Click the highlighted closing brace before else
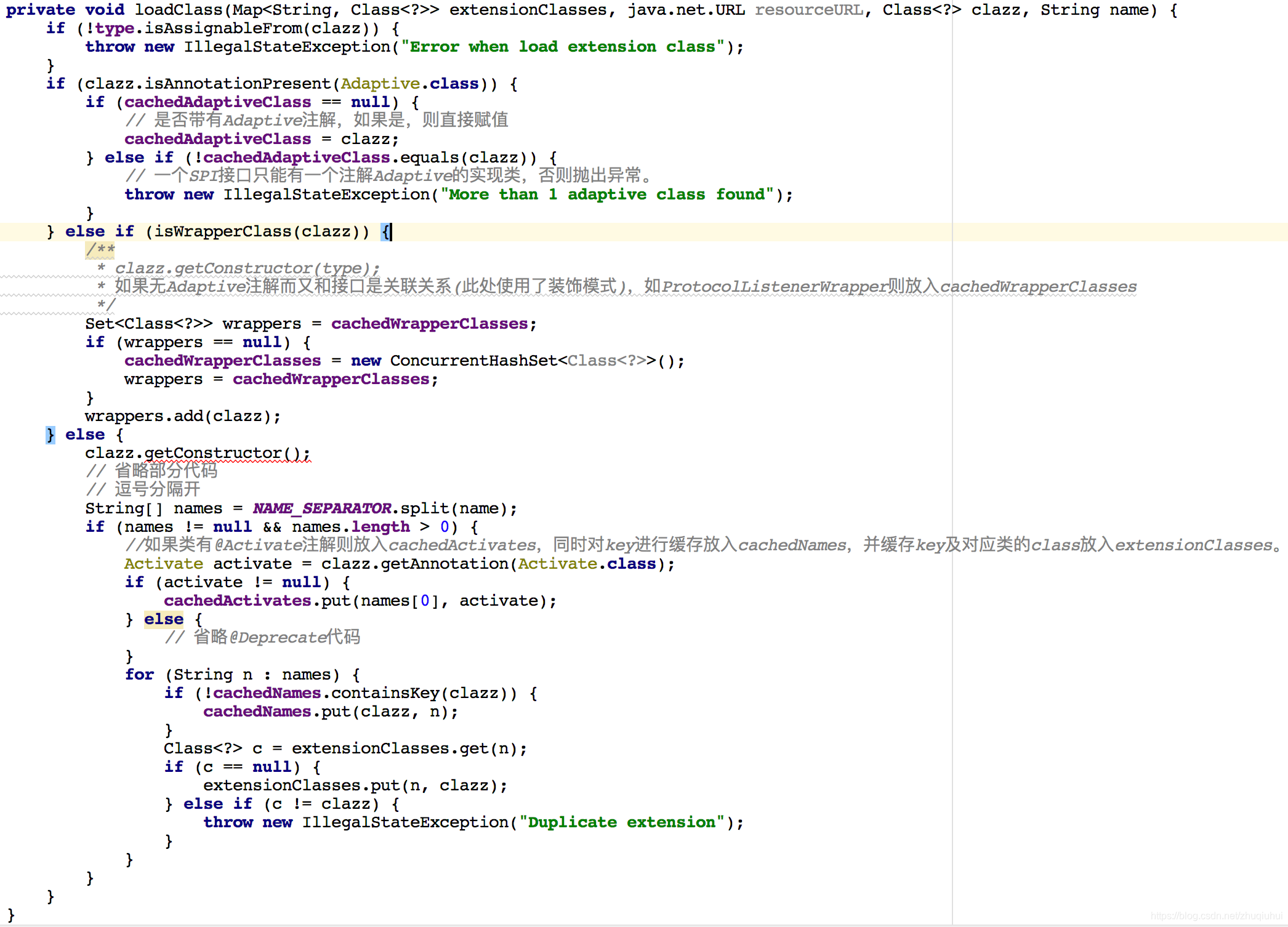The width and height of the screenshot is (1288, 927). pyautogui.click(x=50, y=435)
